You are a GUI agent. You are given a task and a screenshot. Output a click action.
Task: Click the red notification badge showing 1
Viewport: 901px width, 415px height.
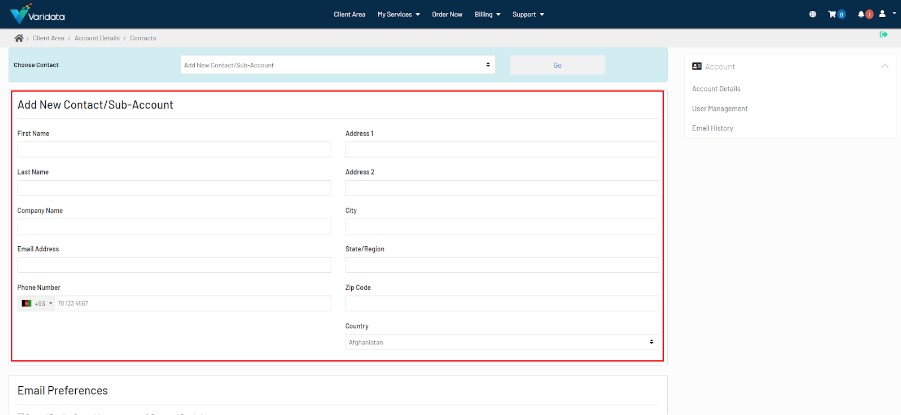click(x=869, y=14)
